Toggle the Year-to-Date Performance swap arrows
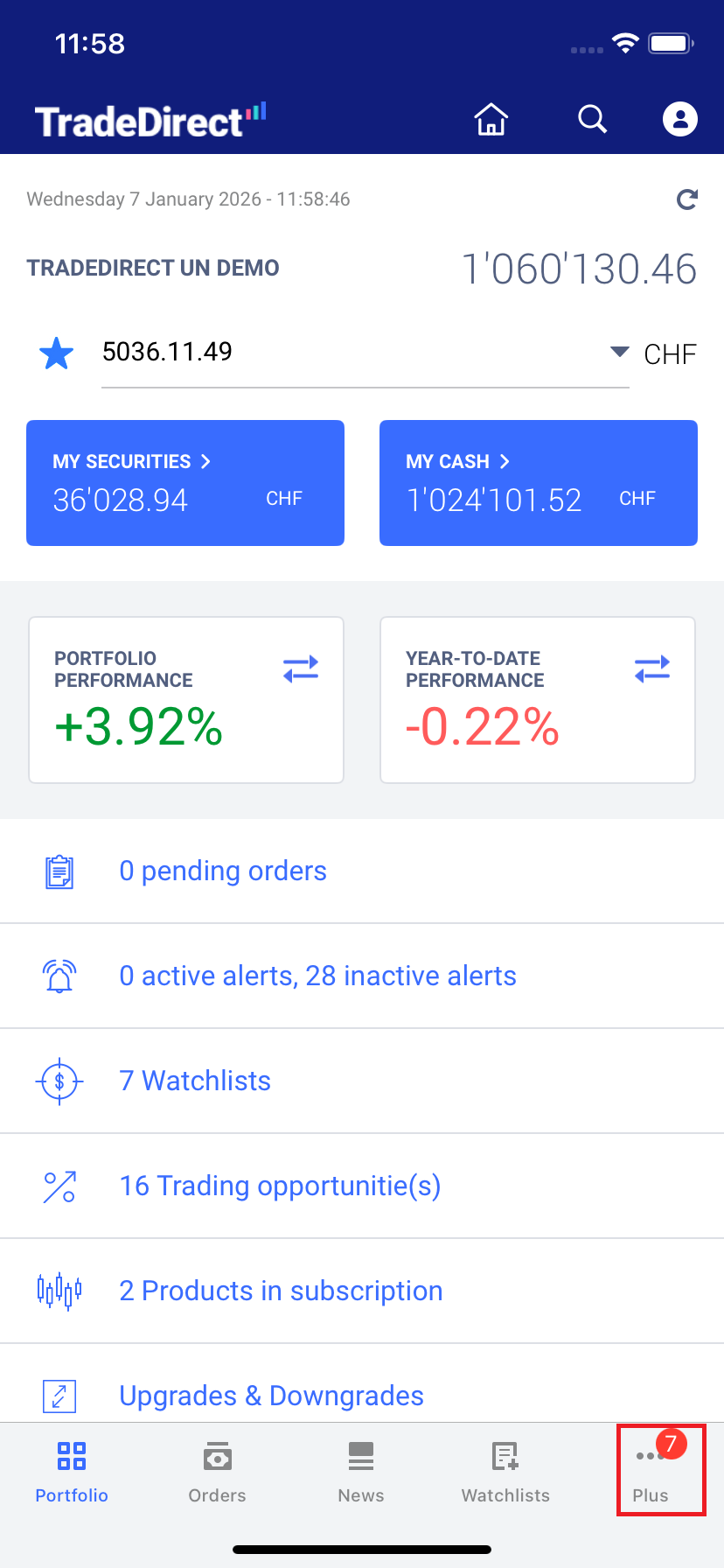Image resolution: width=724 pixels, height=1568 pixels. coord(652,669)
